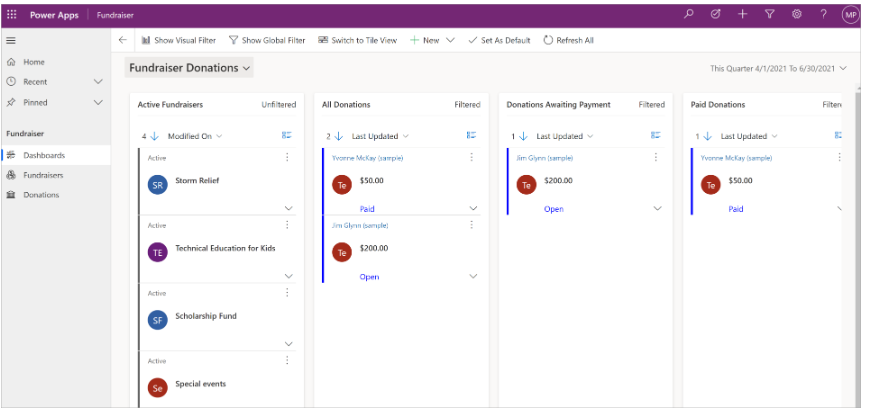
Task: Open the New button dropdown arrow
Action: (x=450, y=41)
